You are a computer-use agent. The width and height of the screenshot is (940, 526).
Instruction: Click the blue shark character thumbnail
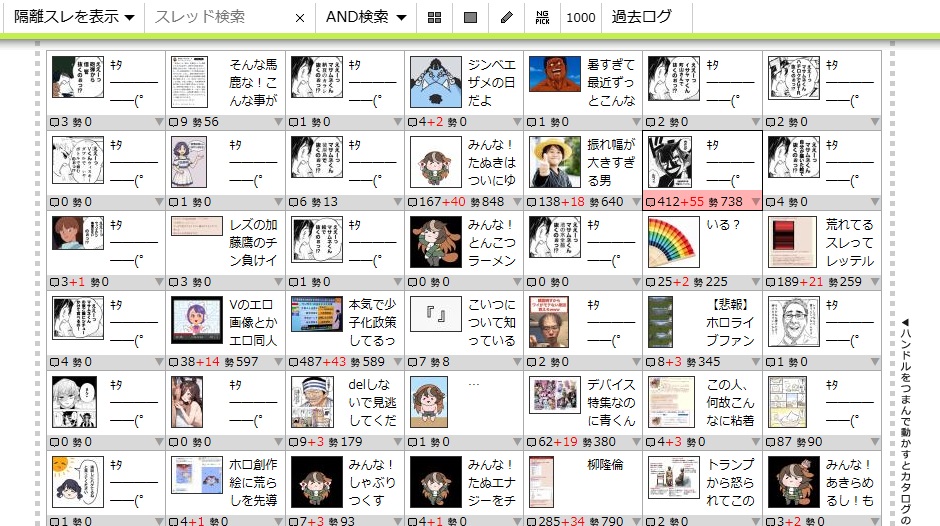tap(435, 81)
